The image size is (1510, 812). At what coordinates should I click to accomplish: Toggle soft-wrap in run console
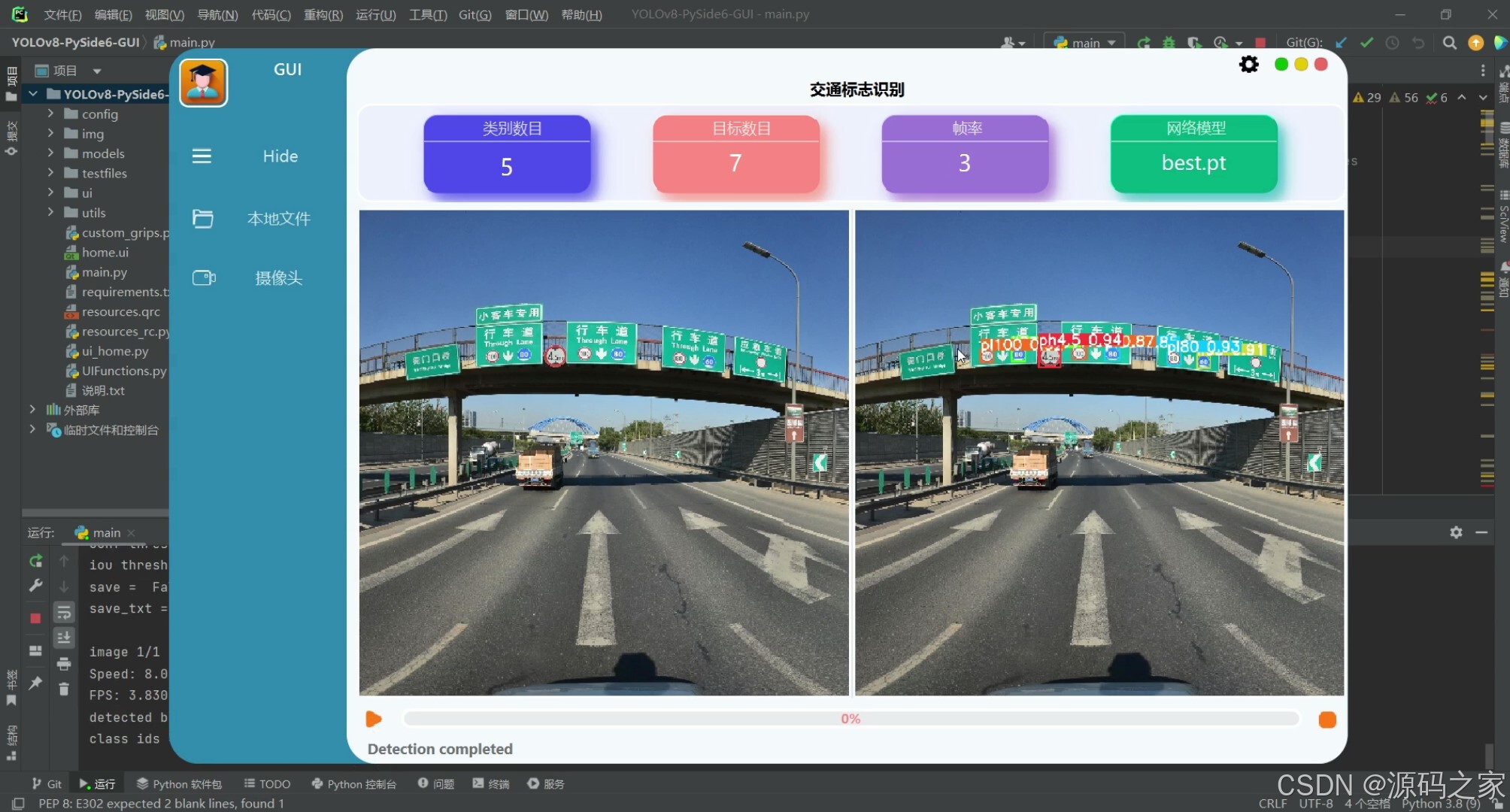[x=64, y=613]
